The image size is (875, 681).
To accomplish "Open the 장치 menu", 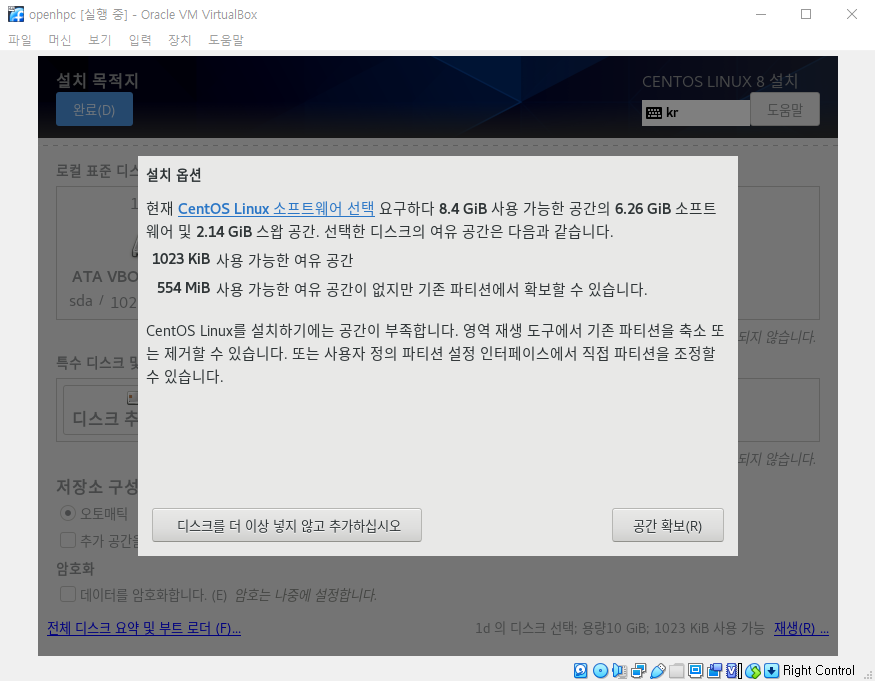I will pos(180,40).
